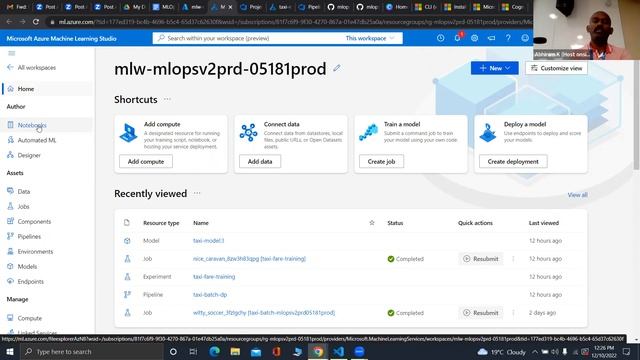
Task: Switch to the first GitHub browser tab
Action: [x=338, y=7]
